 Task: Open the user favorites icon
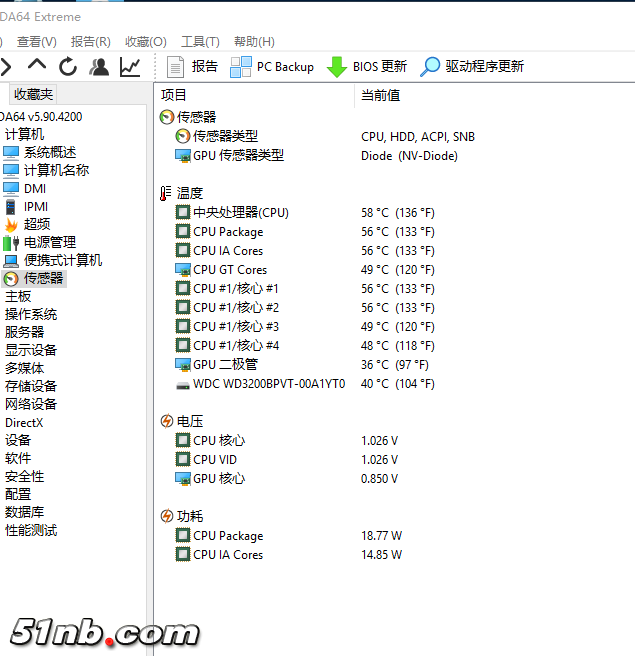coord(99,67)
